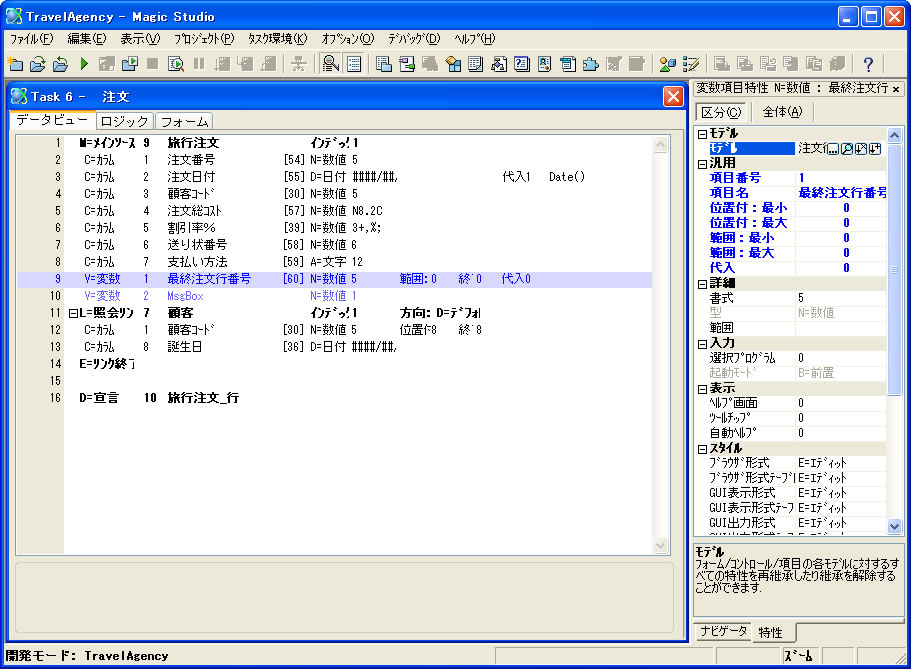Screen dimensions: 911x669
Task: Collapse the 詳細 property group
Action: pyautogui.click(x=702, y=284)
